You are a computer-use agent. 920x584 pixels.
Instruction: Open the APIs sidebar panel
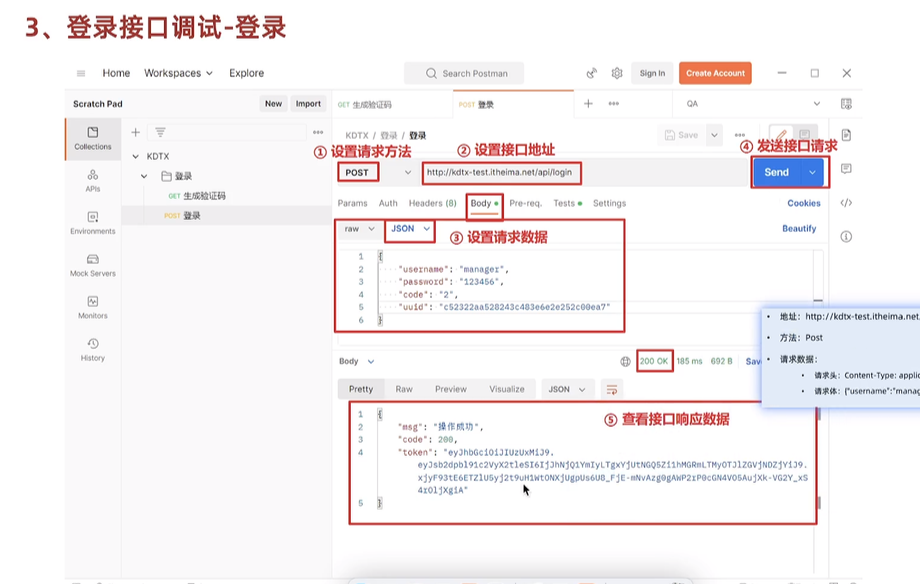click(x=93, y=181)
